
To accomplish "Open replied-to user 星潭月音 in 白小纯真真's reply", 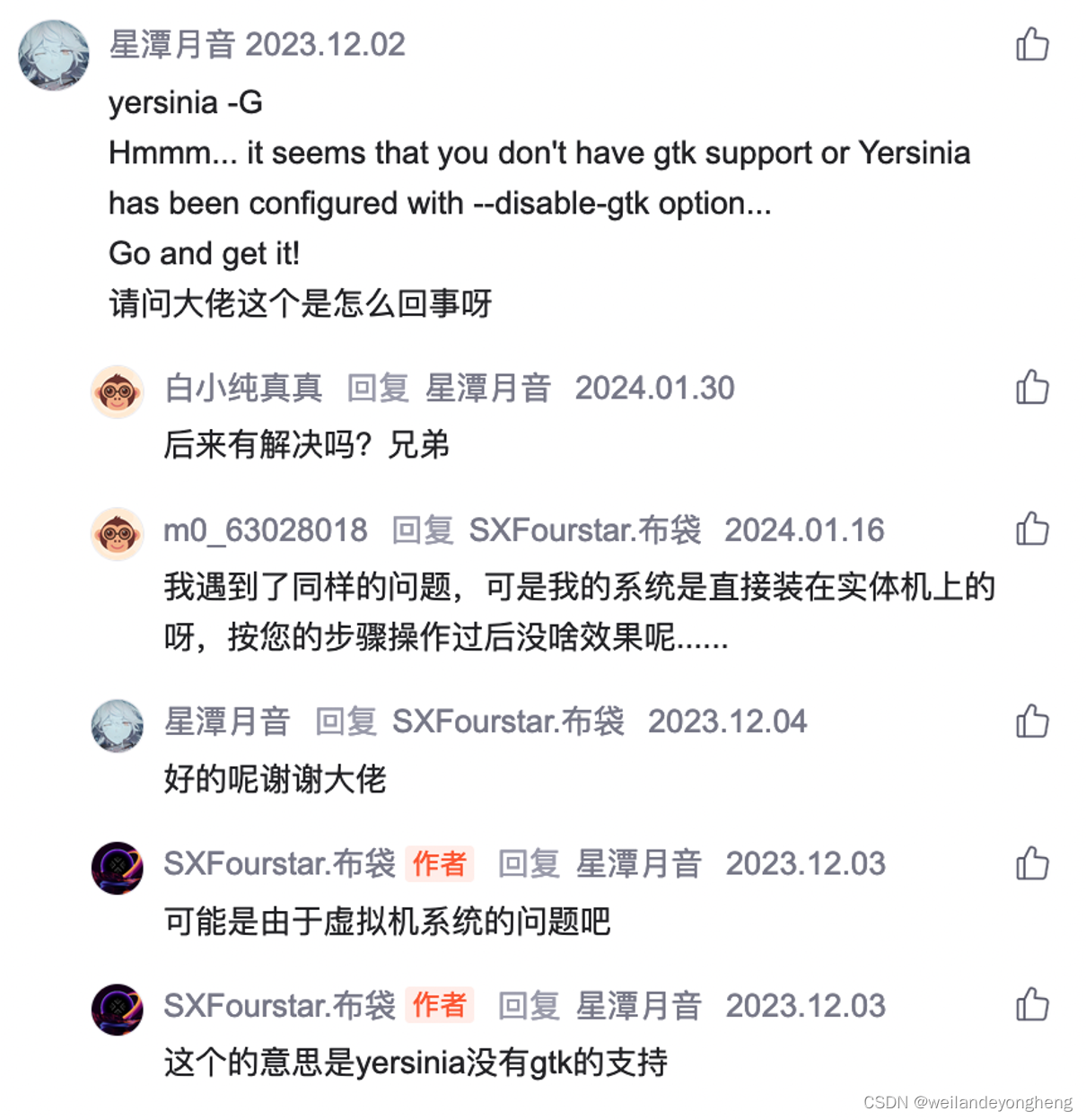I will pos(488,388).
